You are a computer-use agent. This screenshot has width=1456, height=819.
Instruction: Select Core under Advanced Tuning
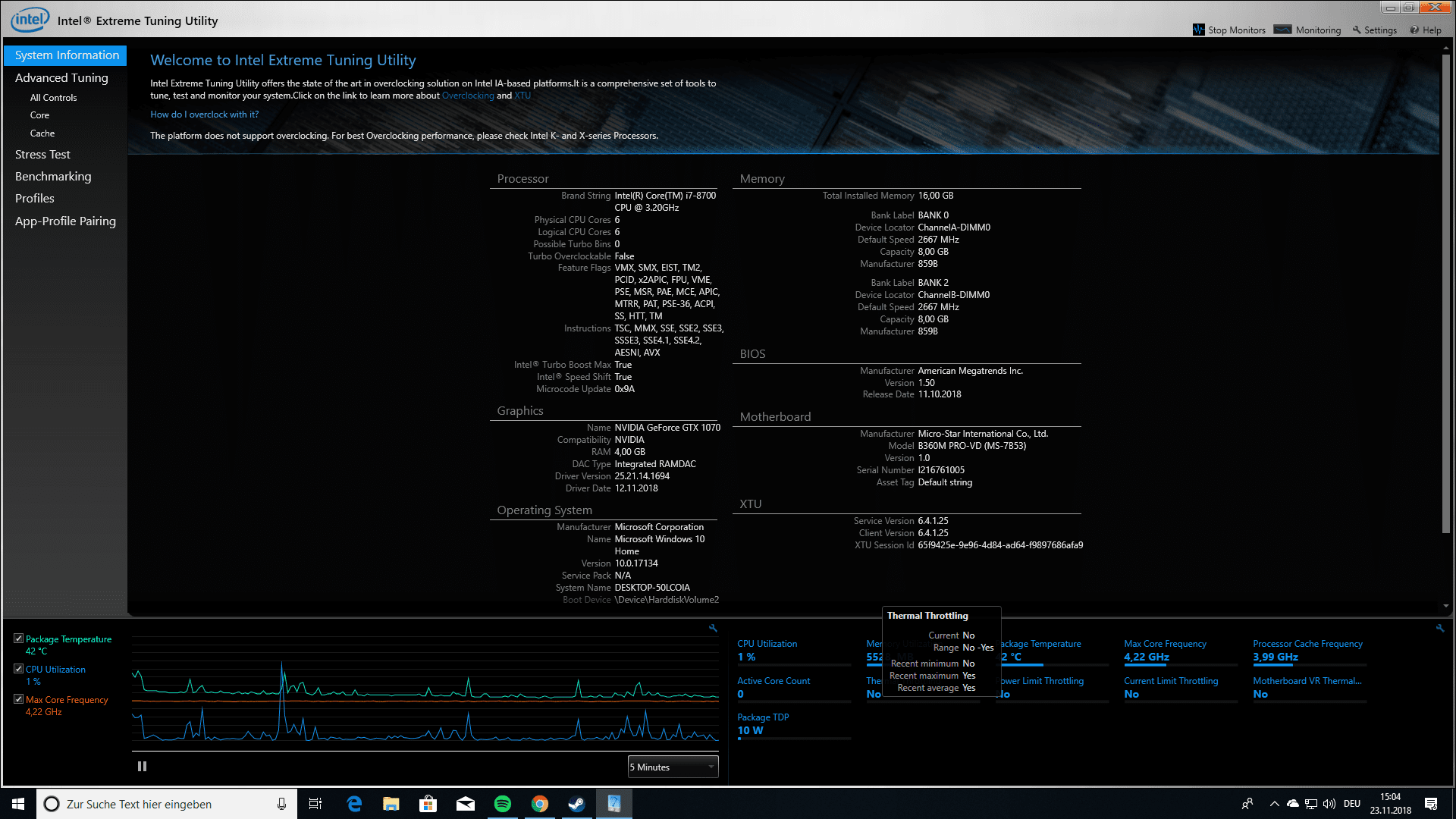tap(39, 115)
